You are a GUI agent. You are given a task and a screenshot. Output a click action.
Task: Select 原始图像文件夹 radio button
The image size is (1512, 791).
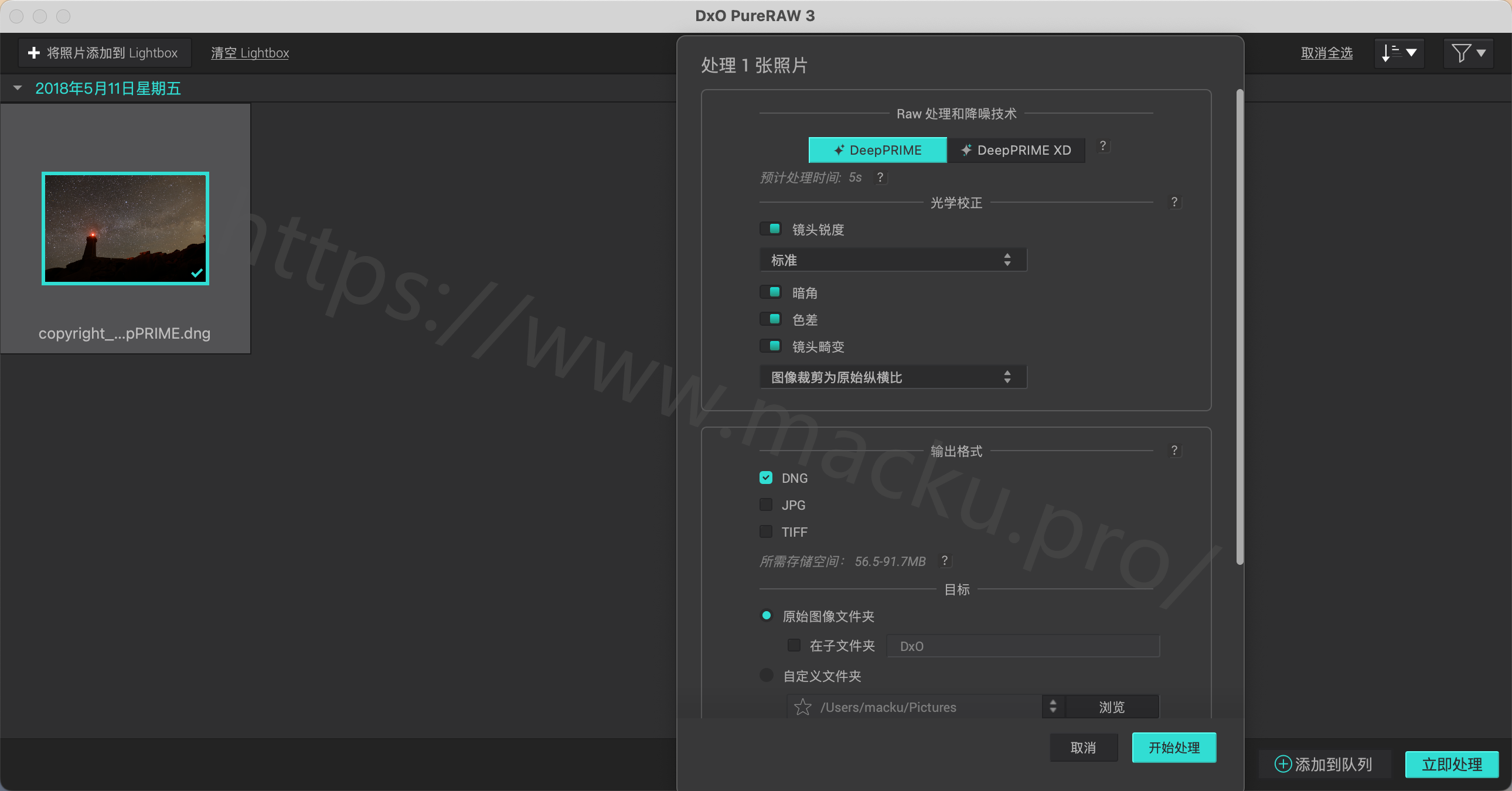[x=767, y=616]
